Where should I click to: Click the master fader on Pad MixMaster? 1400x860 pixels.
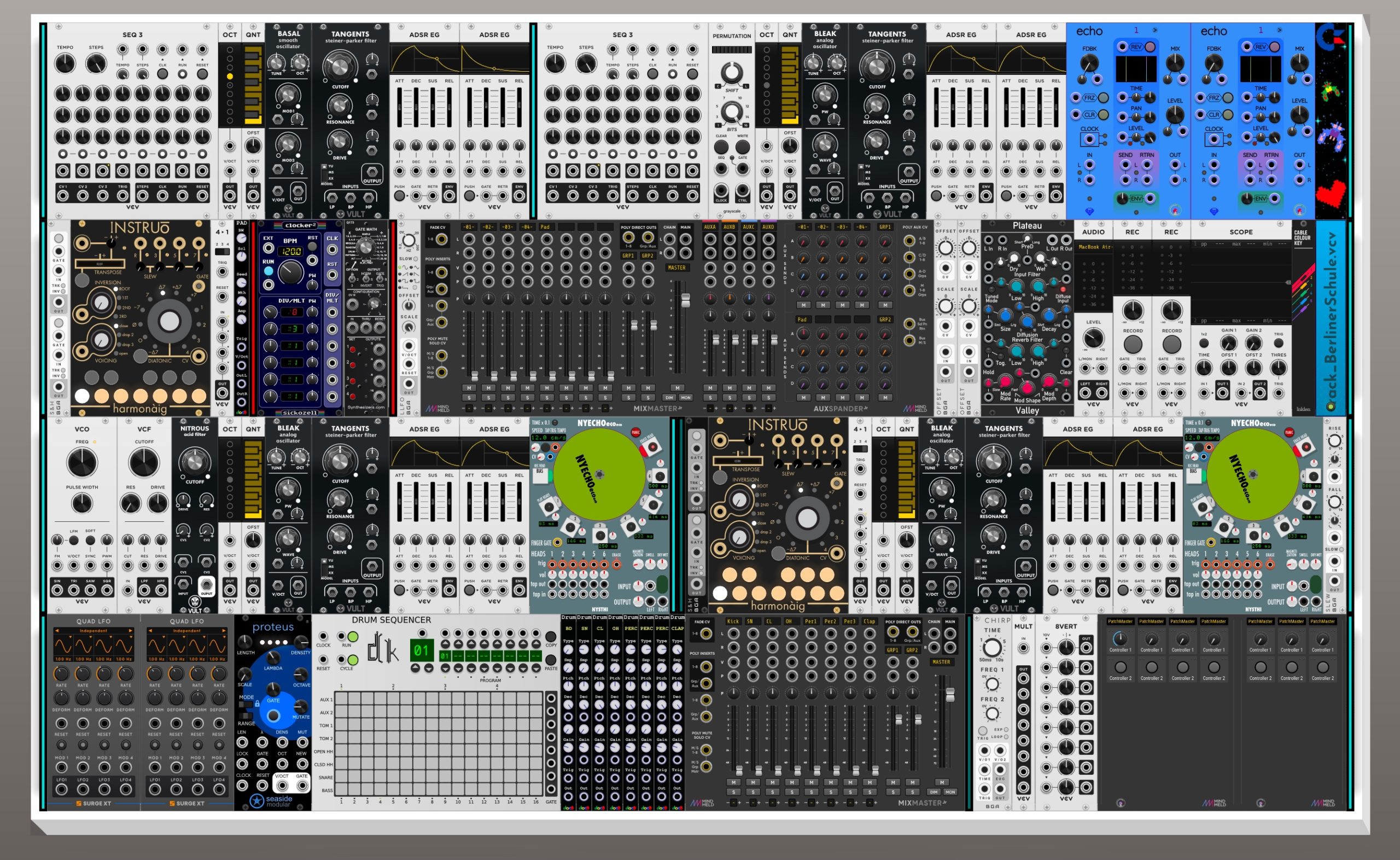tap(685, 300)
